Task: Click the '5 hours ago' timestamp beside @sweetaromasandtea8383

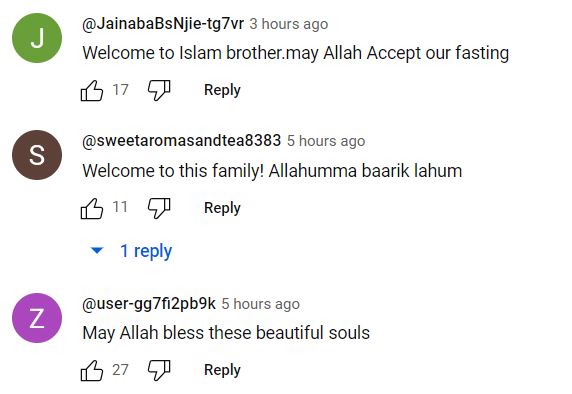Action: [326, 141]
